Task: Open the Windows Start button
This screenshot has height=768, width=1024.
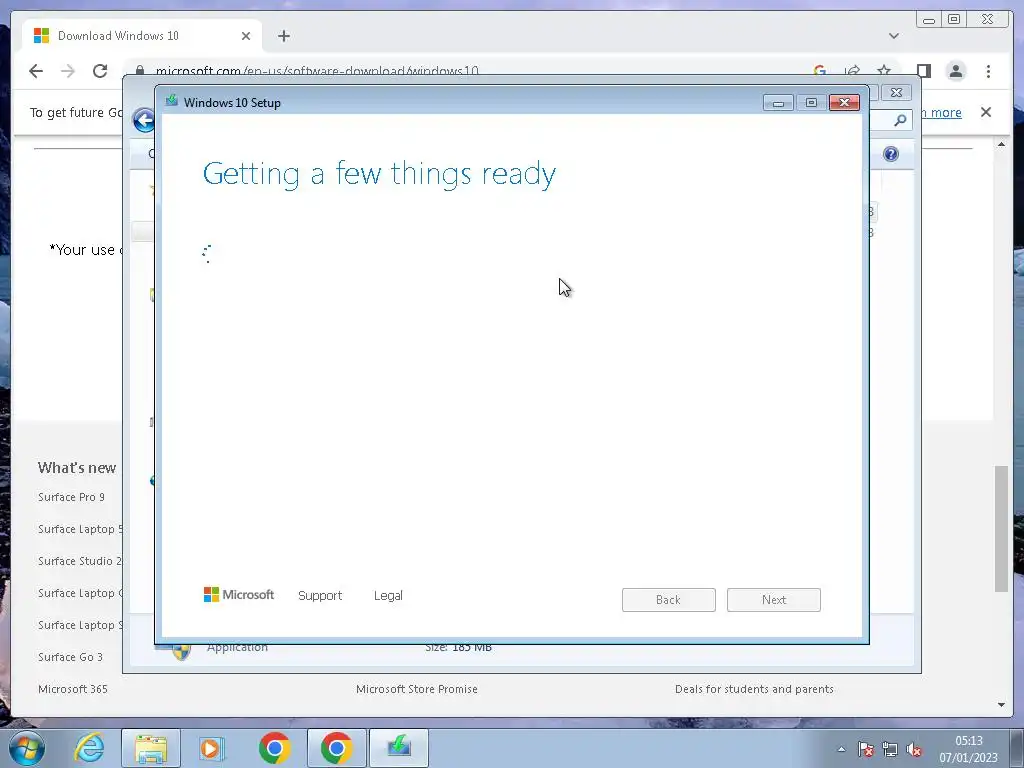Action: click(27, 748)
